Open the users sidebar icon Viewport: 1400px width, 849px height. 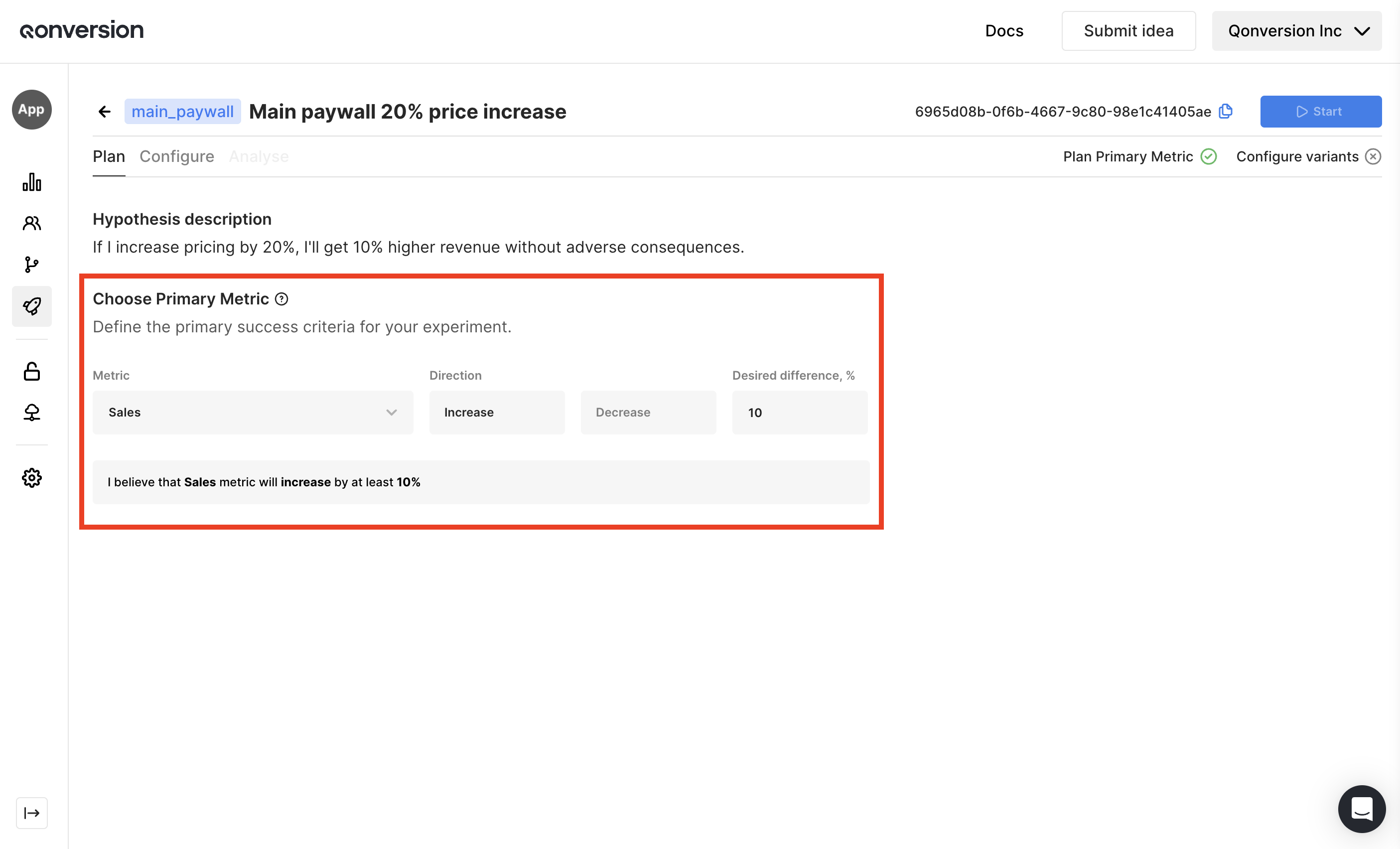[32, 223]
